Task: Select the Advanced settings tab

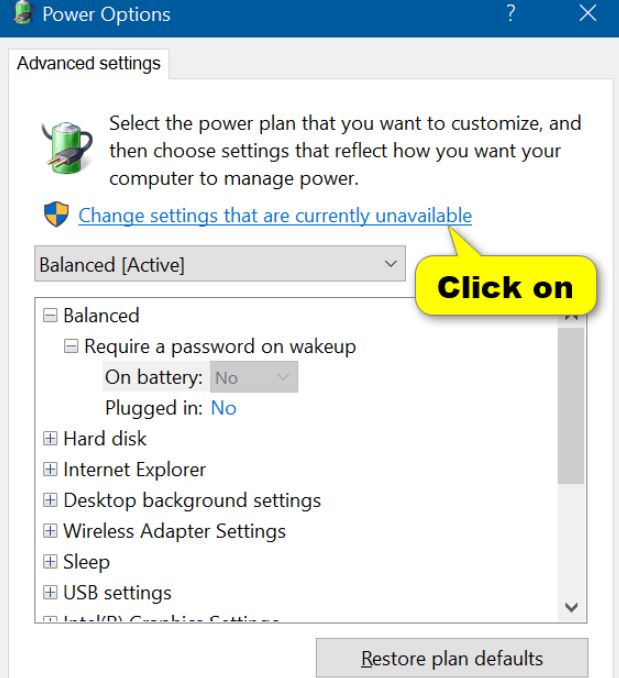Action: 89,63
